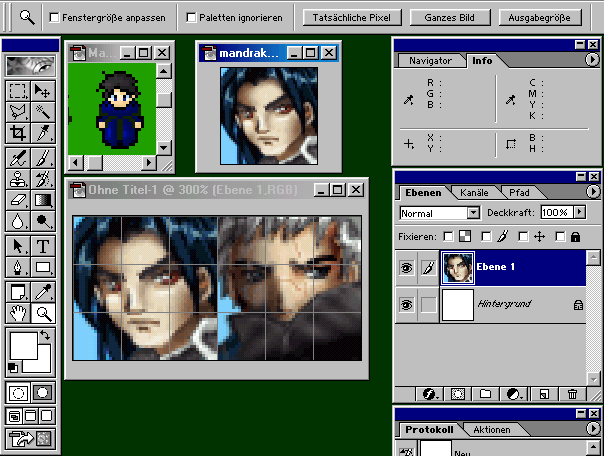This screenshot has width=604, height=456.
Task: Add a layer style to layer
Action: (x=429, y=394)
